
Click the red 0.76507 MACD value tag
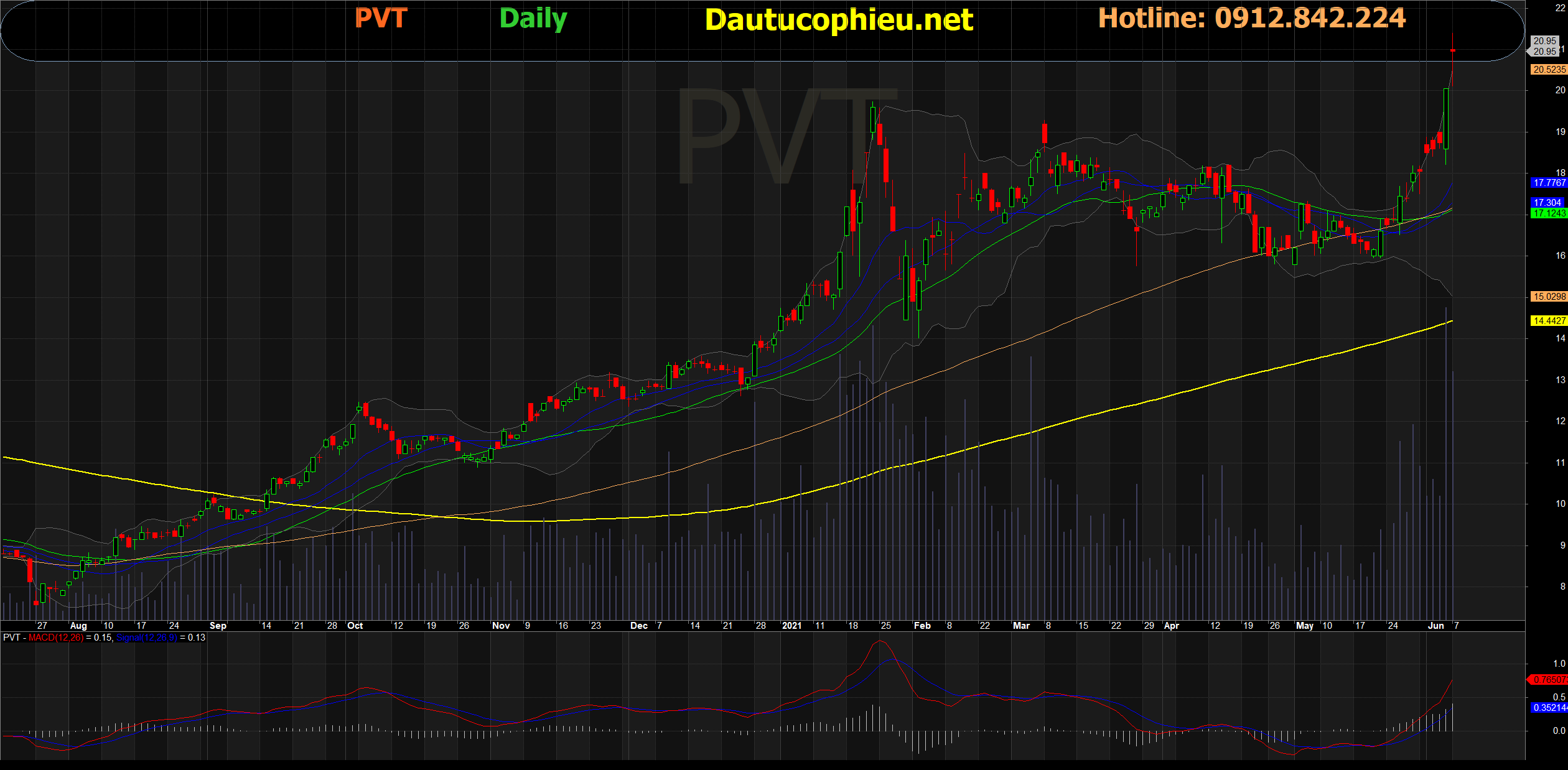point(1548,680)
